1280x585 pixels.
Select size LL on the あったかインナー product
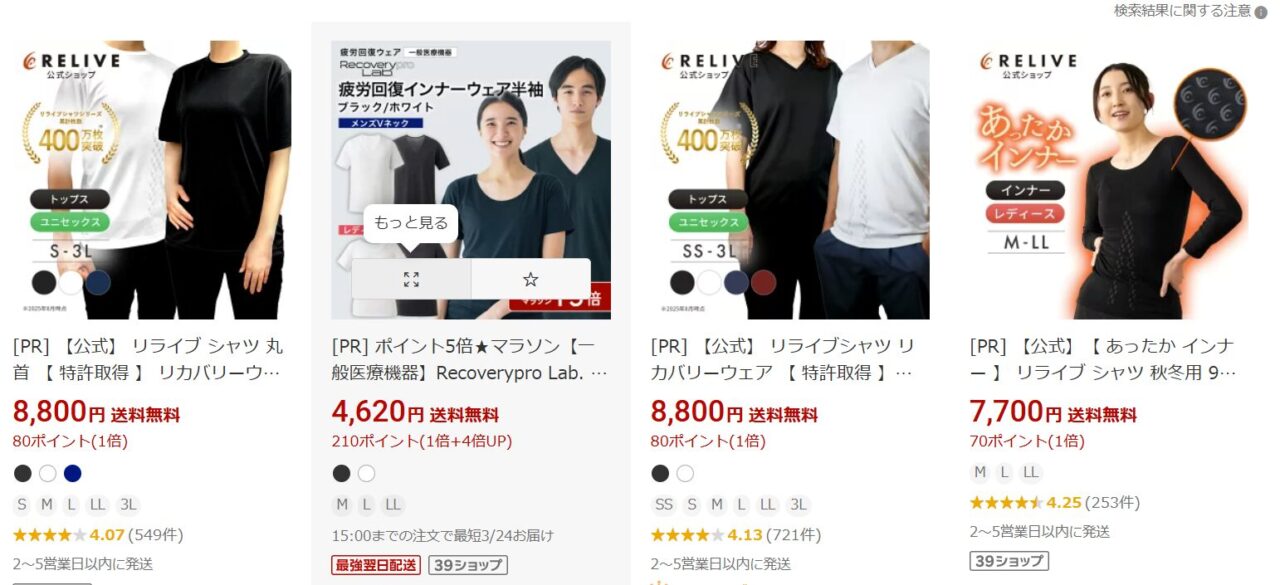pyautogui.click(x=1031, y=473)
